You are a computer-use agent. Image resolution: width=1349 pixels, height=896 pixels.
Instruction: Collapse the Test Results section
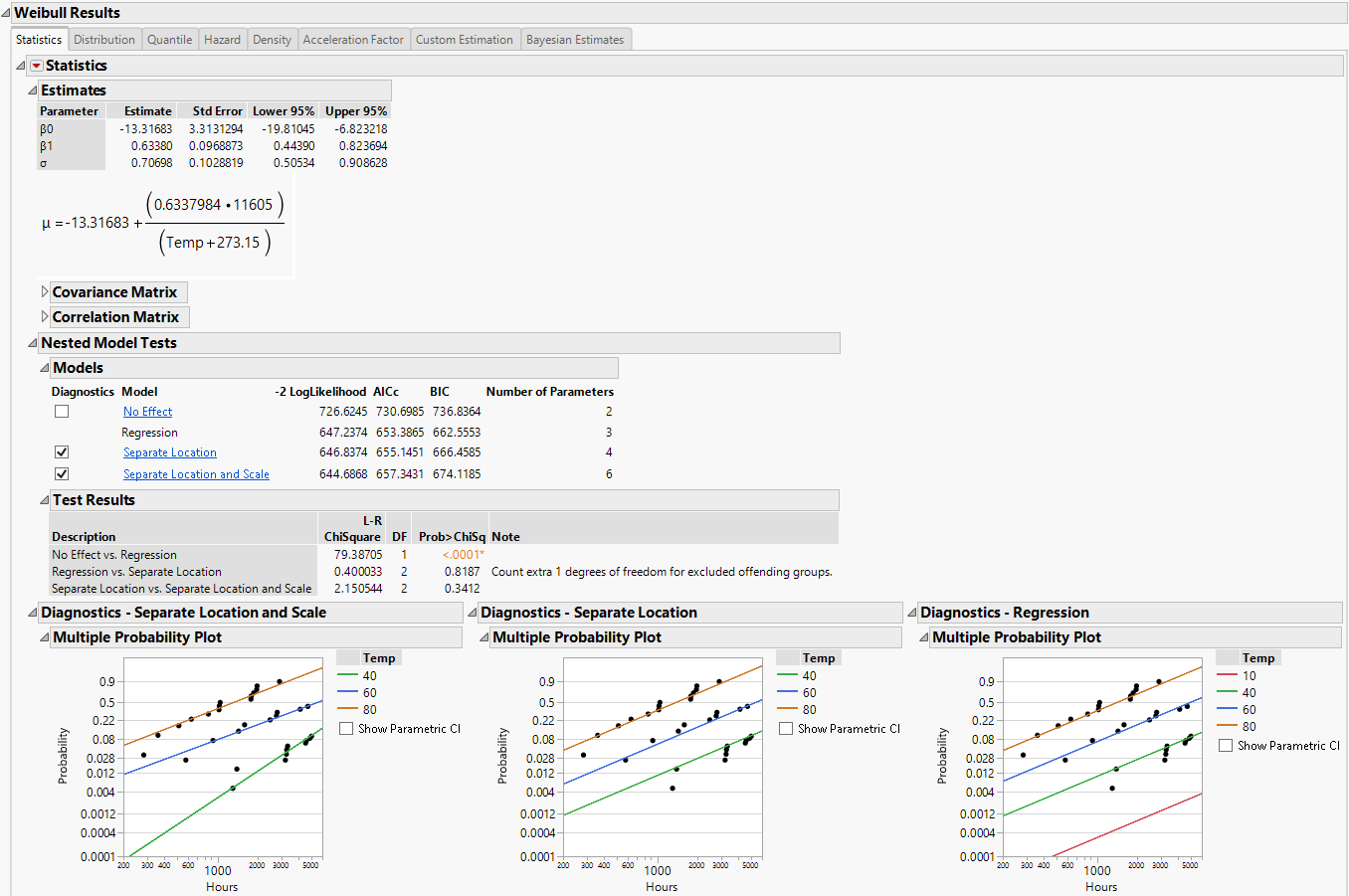click(x=45, y=500)
